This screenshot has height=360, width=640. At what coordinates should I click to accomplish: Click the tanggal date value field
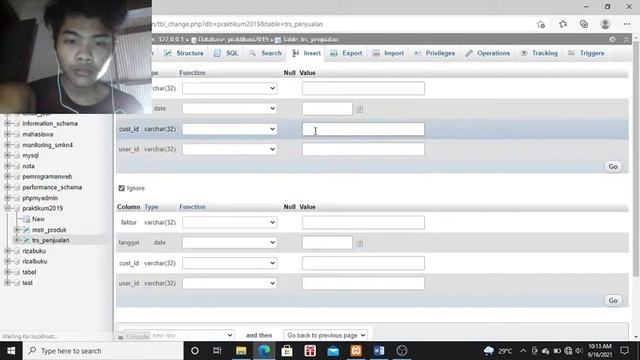[x=327, y=242]
